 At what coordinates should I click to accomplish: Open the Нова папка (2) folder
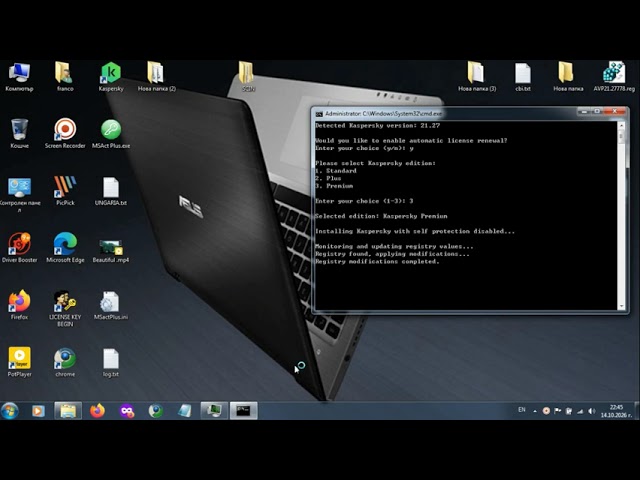coord(156,77)
